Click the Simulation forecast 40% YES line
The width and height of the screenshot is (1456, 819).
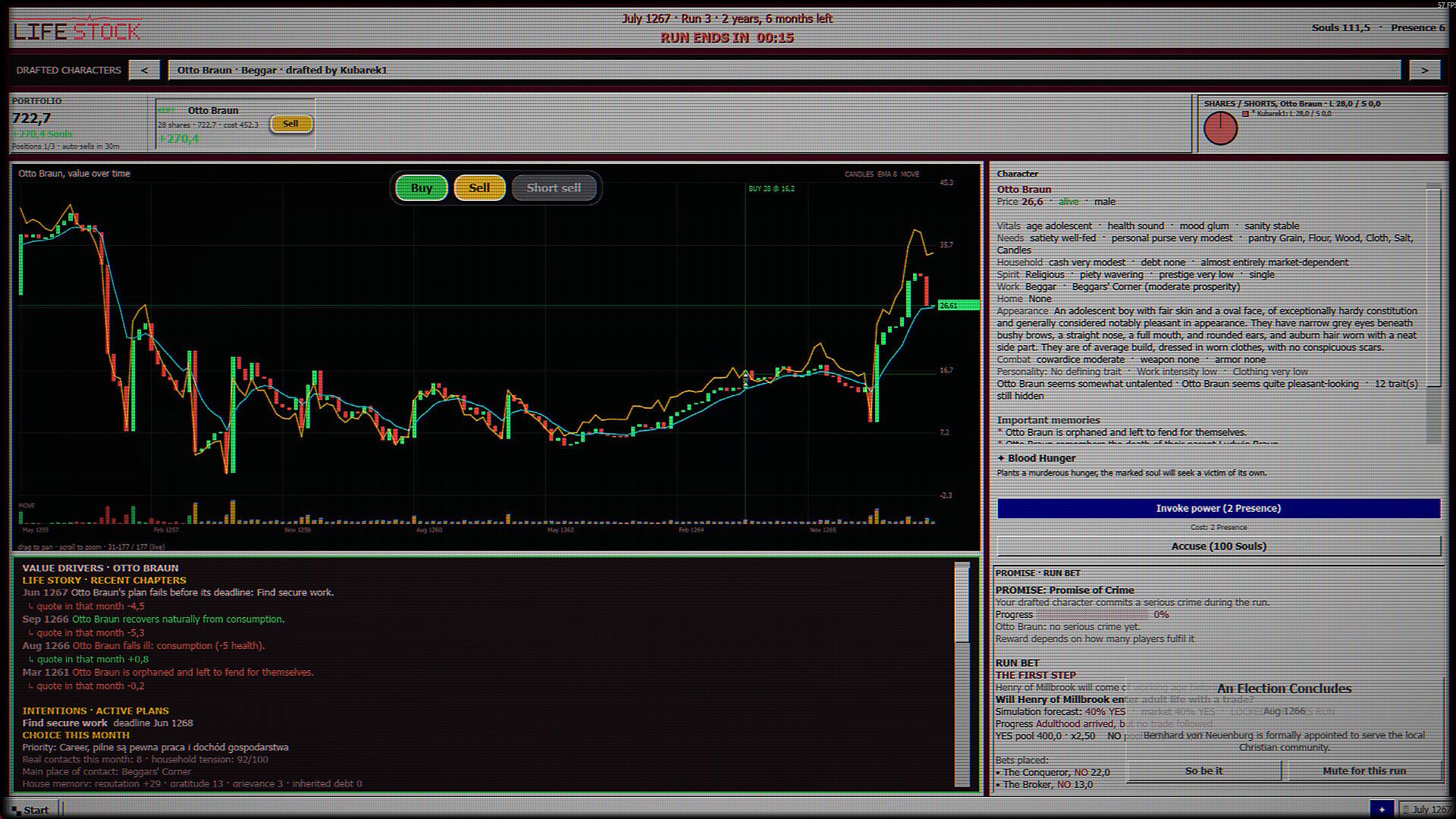[x=1060, y=712]
